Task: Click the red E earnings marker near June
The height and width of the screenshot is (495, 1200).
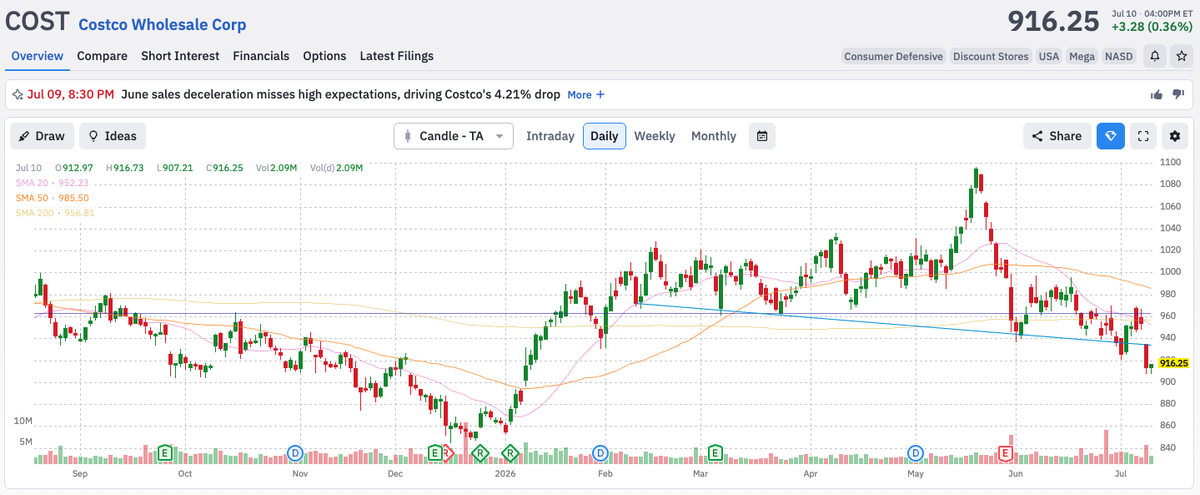Action: click(1005, 453)
